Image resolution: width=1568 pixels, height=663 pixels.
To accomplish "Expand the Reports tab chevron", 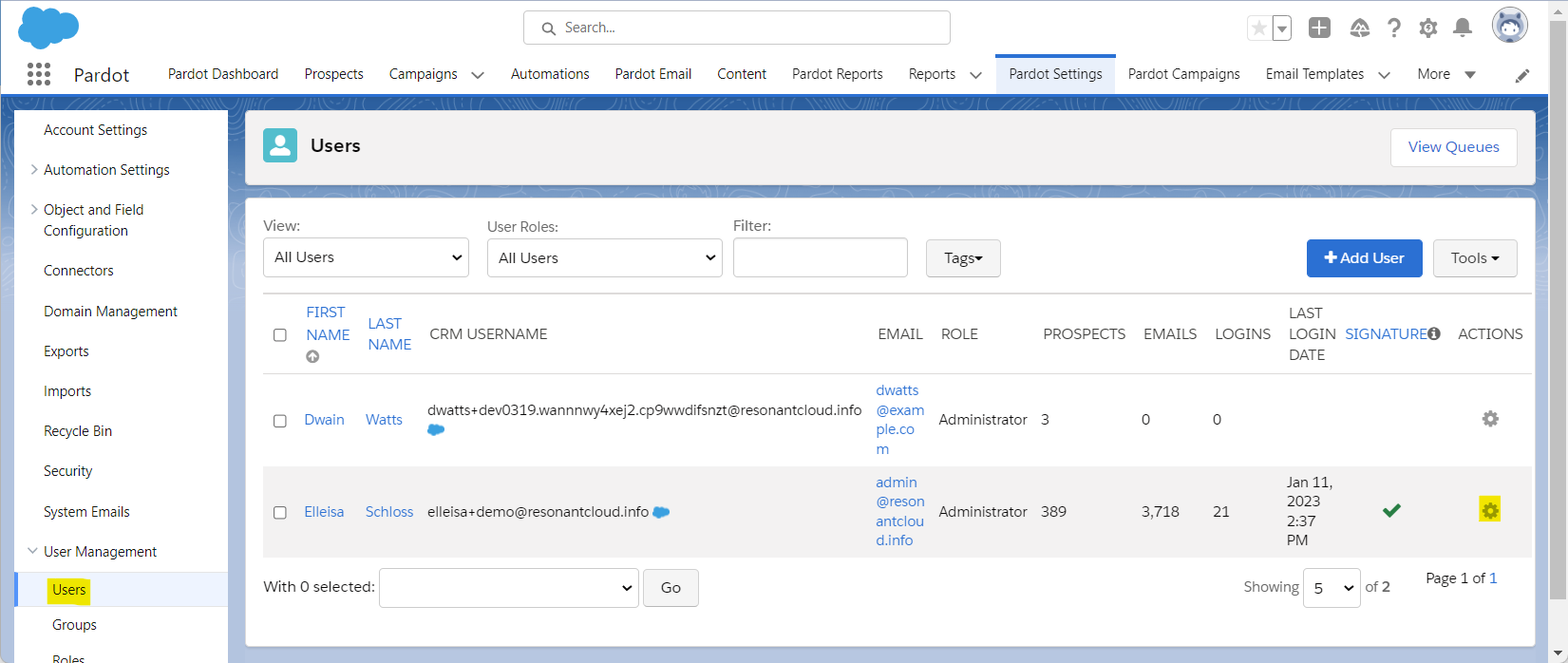I will 975,75.
